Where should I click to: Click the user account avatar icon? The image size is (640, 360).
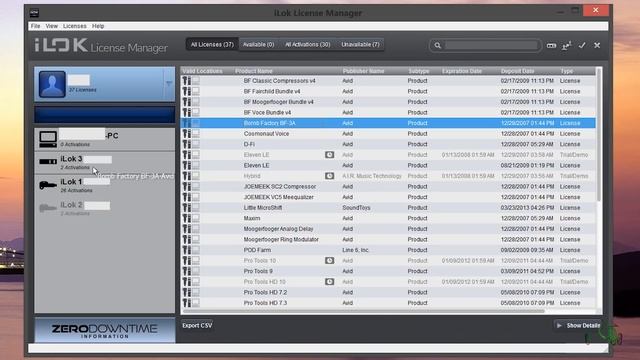pyautogui.click(x=52, y=84)
